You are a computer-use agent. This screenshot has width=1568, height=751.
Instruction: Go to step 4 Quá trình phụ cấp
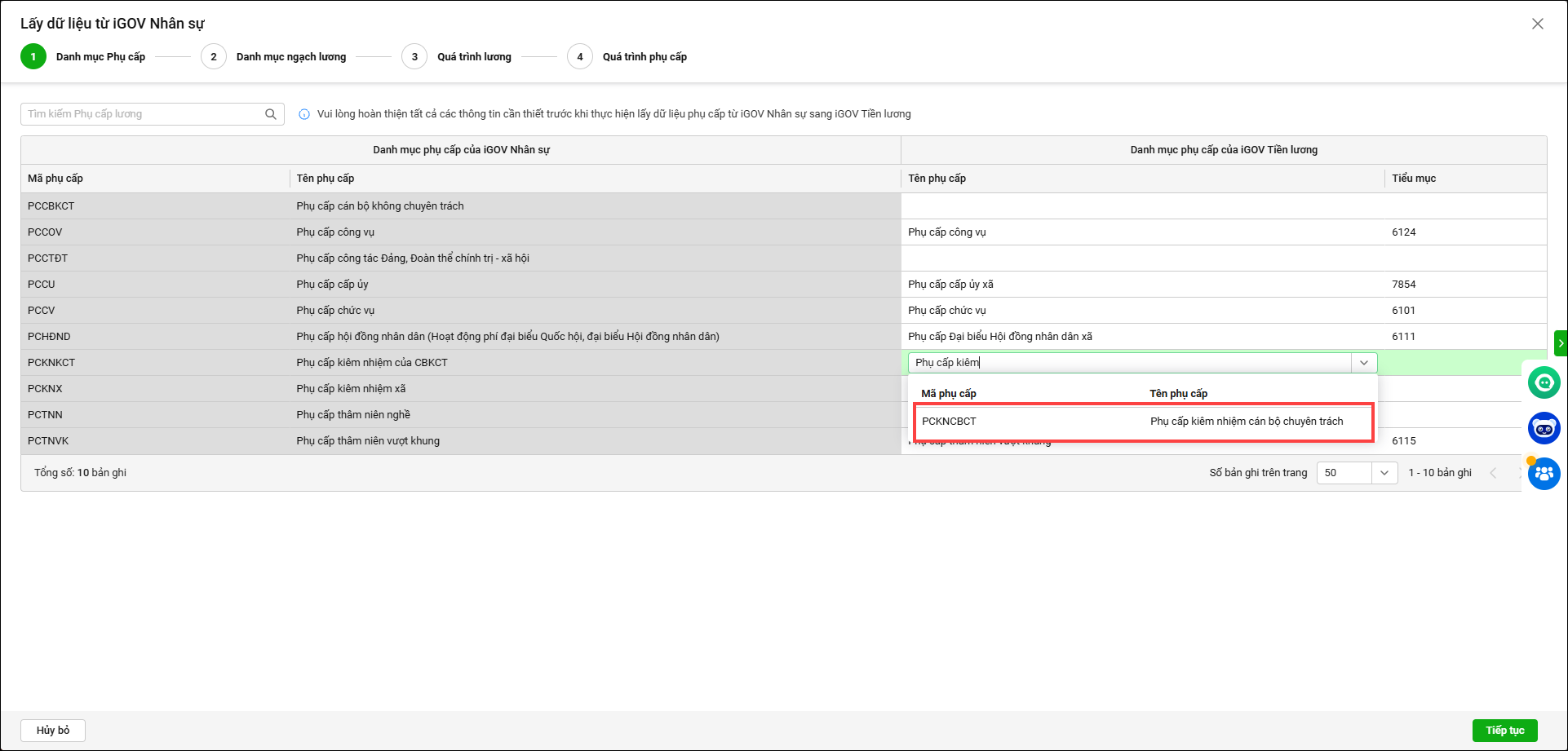pos(627,57)
